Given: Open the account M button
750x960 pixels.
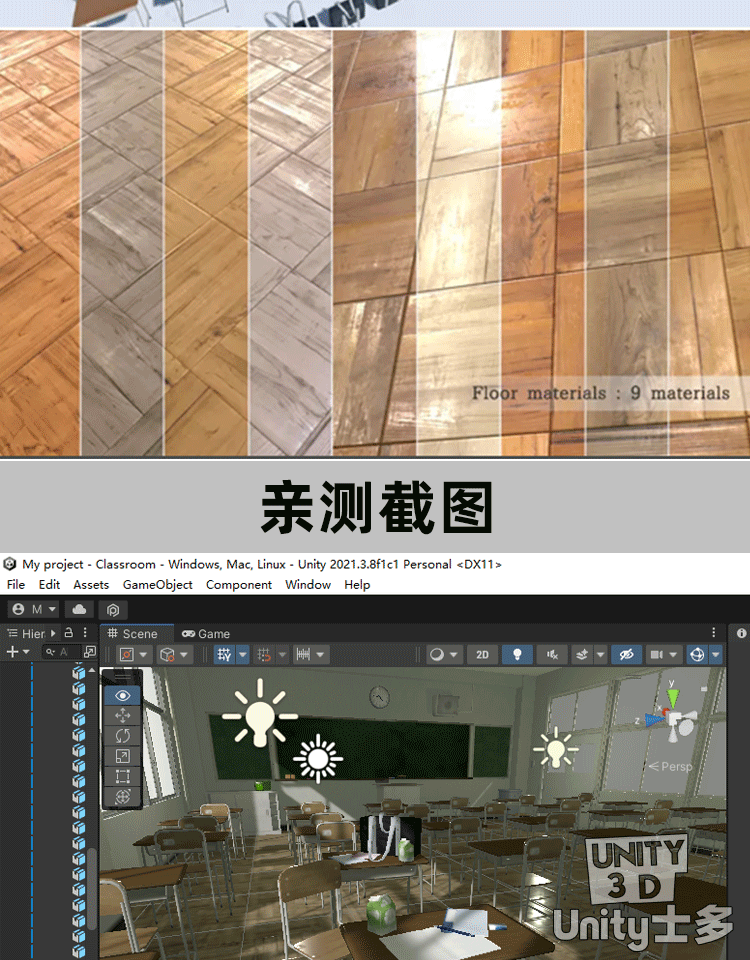Looking at the screenshot, I should coord(32,609).
